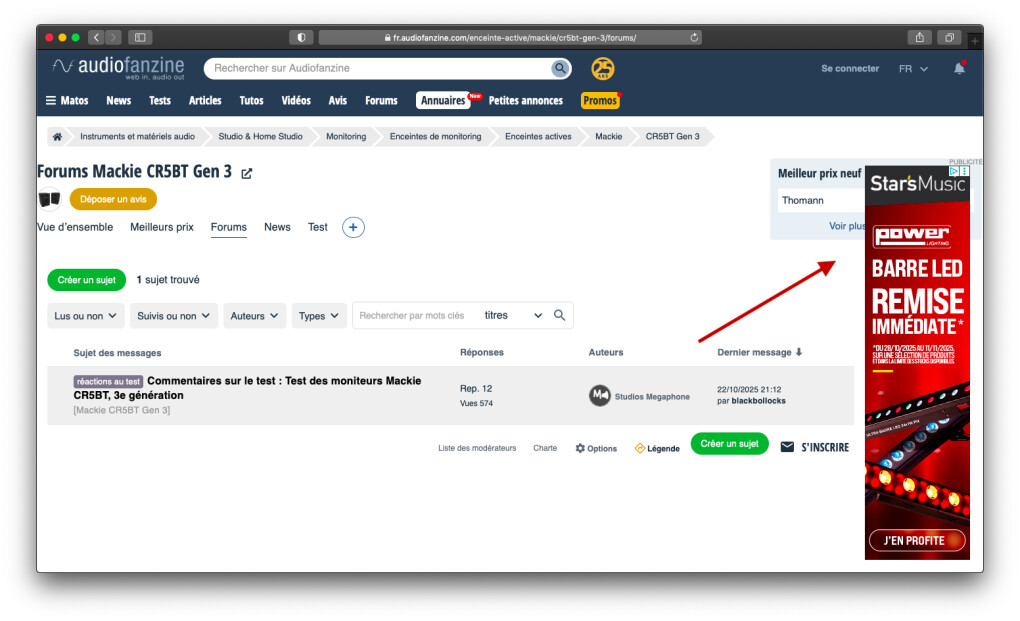Click the lower Créer un sujet button
Image resolution: width=1020 pixels, height=621 pixels.
[729, 443]
